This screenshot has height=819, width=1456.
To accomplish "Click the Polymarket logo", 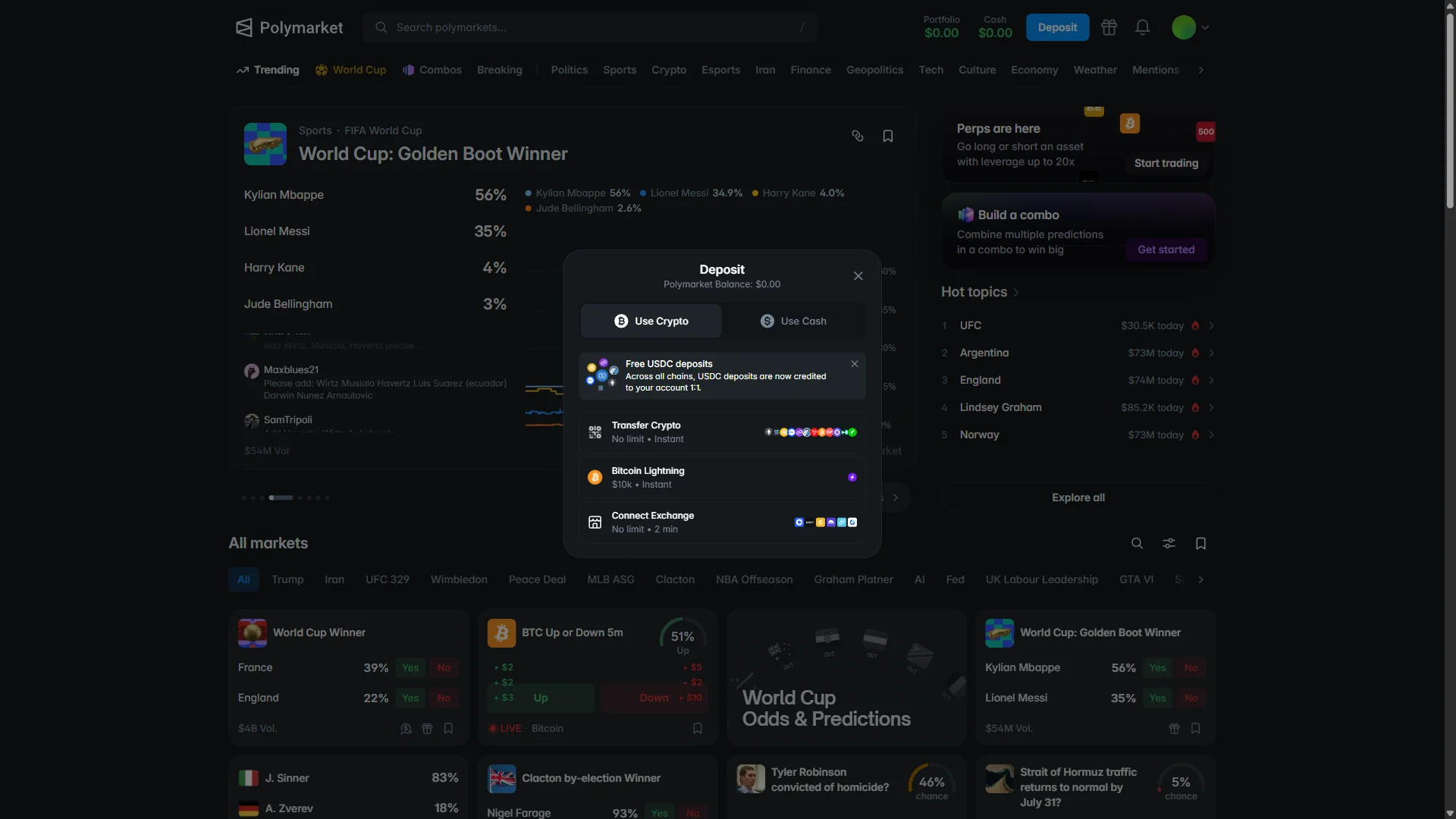I will [289, 28].
